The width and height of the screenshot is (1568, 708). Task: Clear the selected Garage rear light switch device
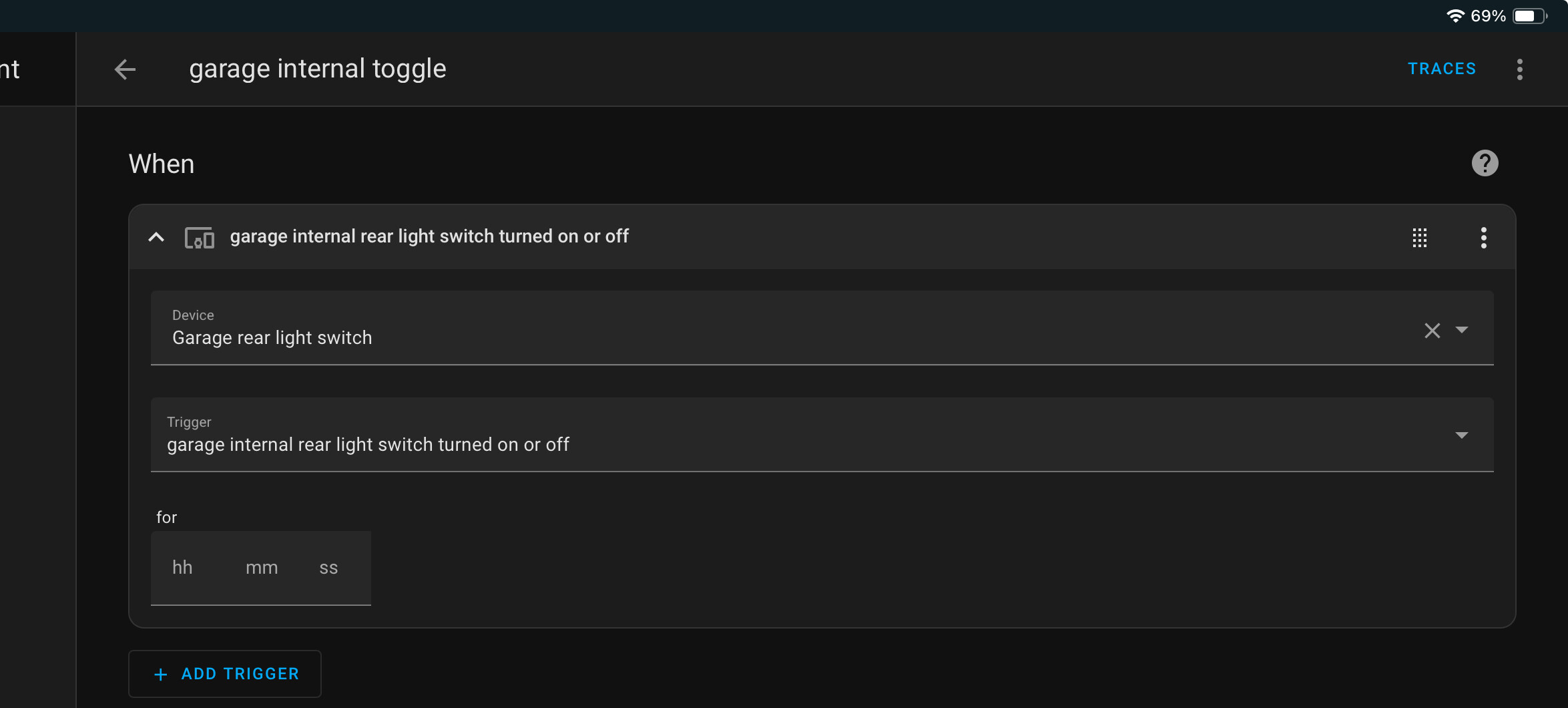[1432, 331]
